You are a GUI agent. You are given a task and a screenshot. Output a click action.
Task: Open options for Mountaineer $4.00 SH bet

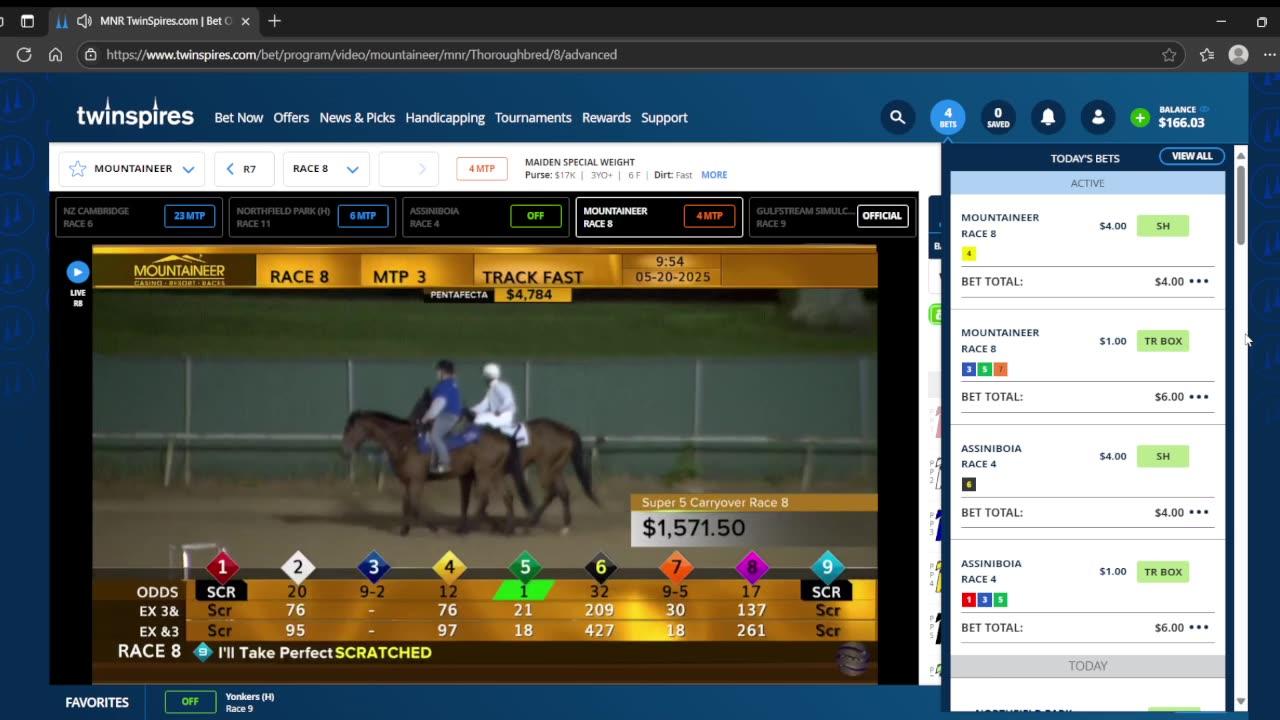click(x=1199, y=281)
